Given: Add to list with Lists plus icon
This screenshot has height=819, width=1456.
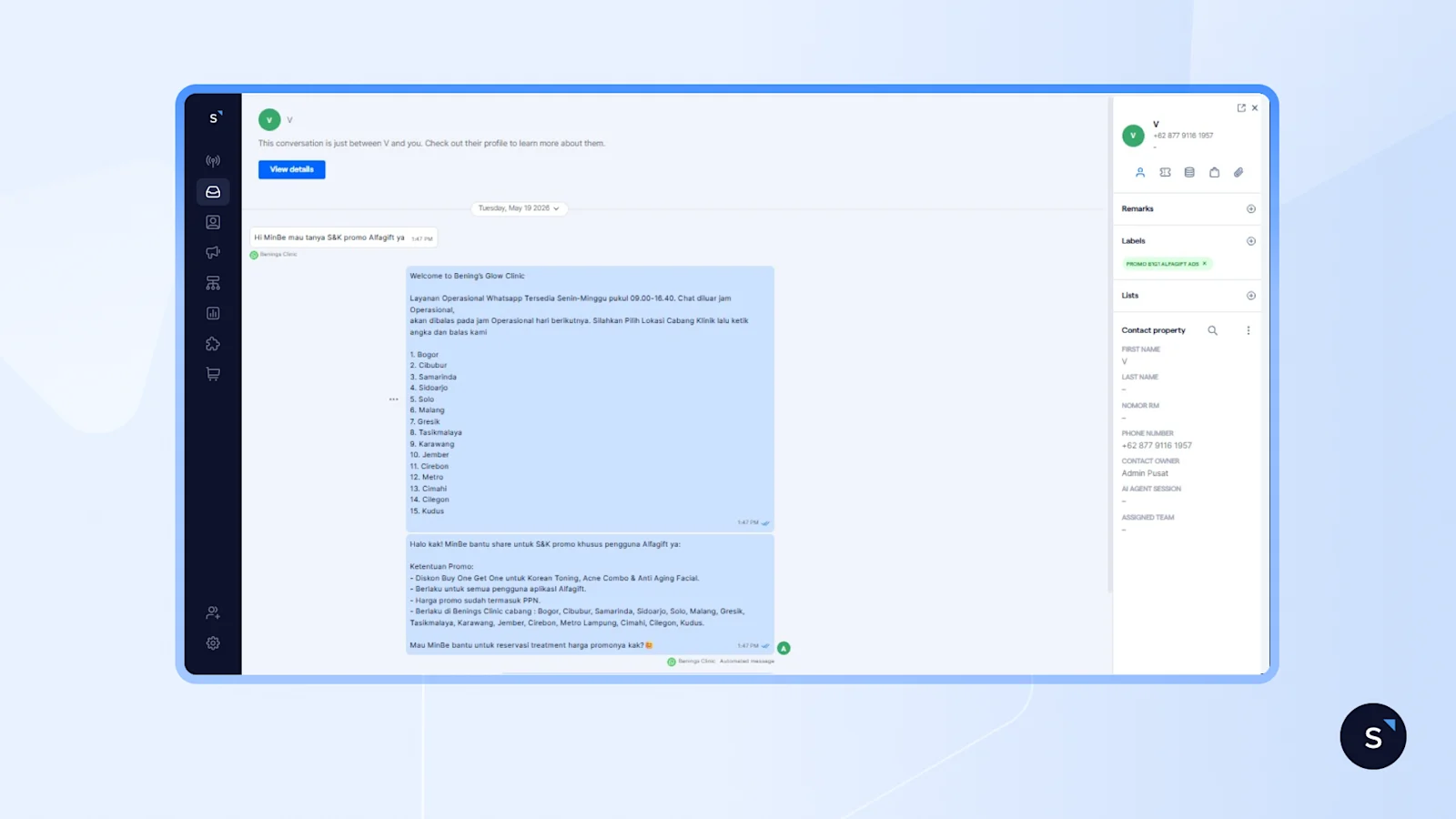Looking at the screenshot, I should 1251,296.
